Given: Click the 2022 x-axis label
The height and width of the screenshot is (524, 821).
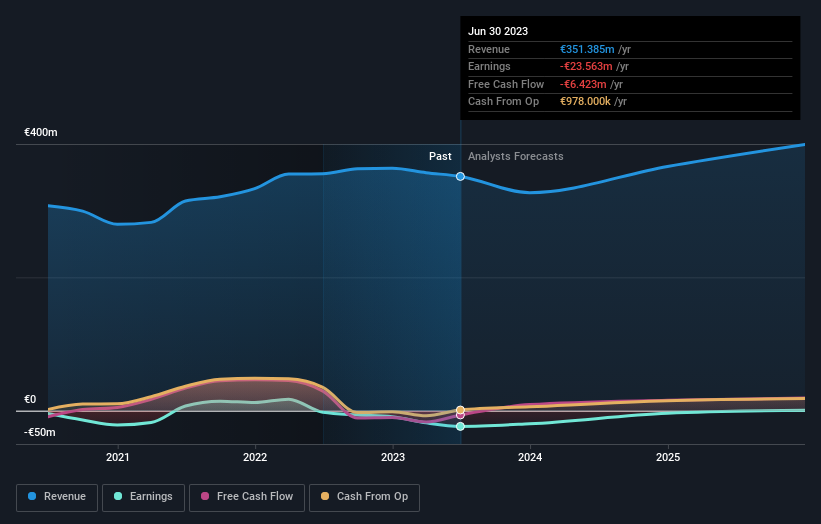Looking at the screenshot, I should pos(255,457).
